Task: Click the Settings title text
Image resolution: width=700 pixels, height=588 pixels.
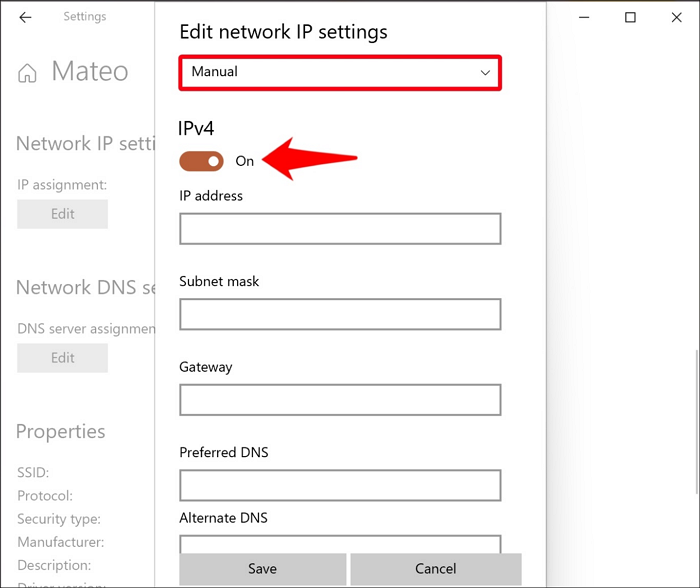Action: point(84,17)
